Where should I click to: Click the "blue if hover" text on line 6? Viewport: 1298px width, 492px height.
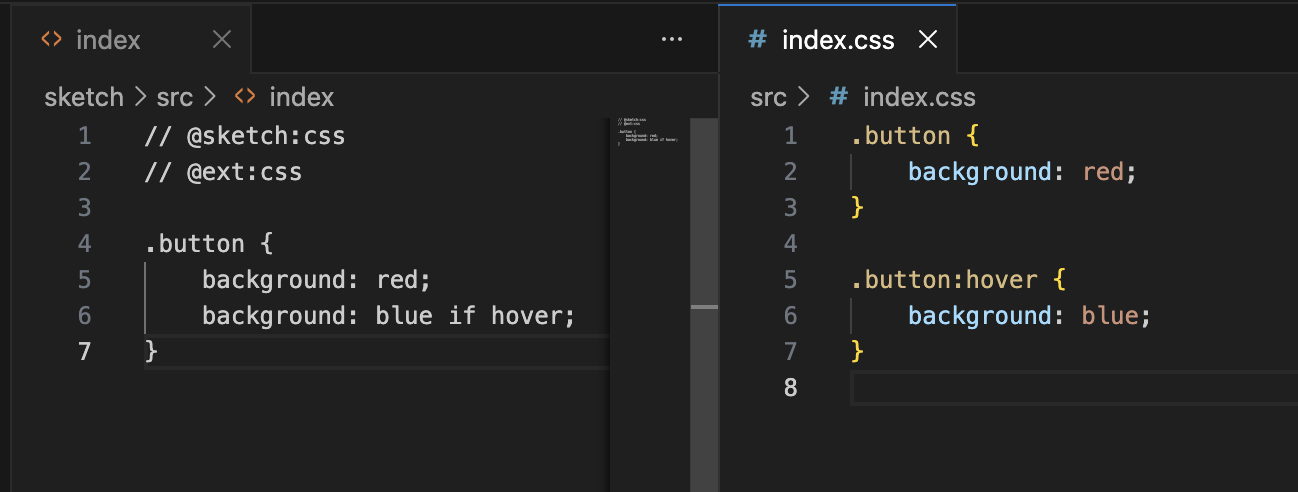click(475, 316)
